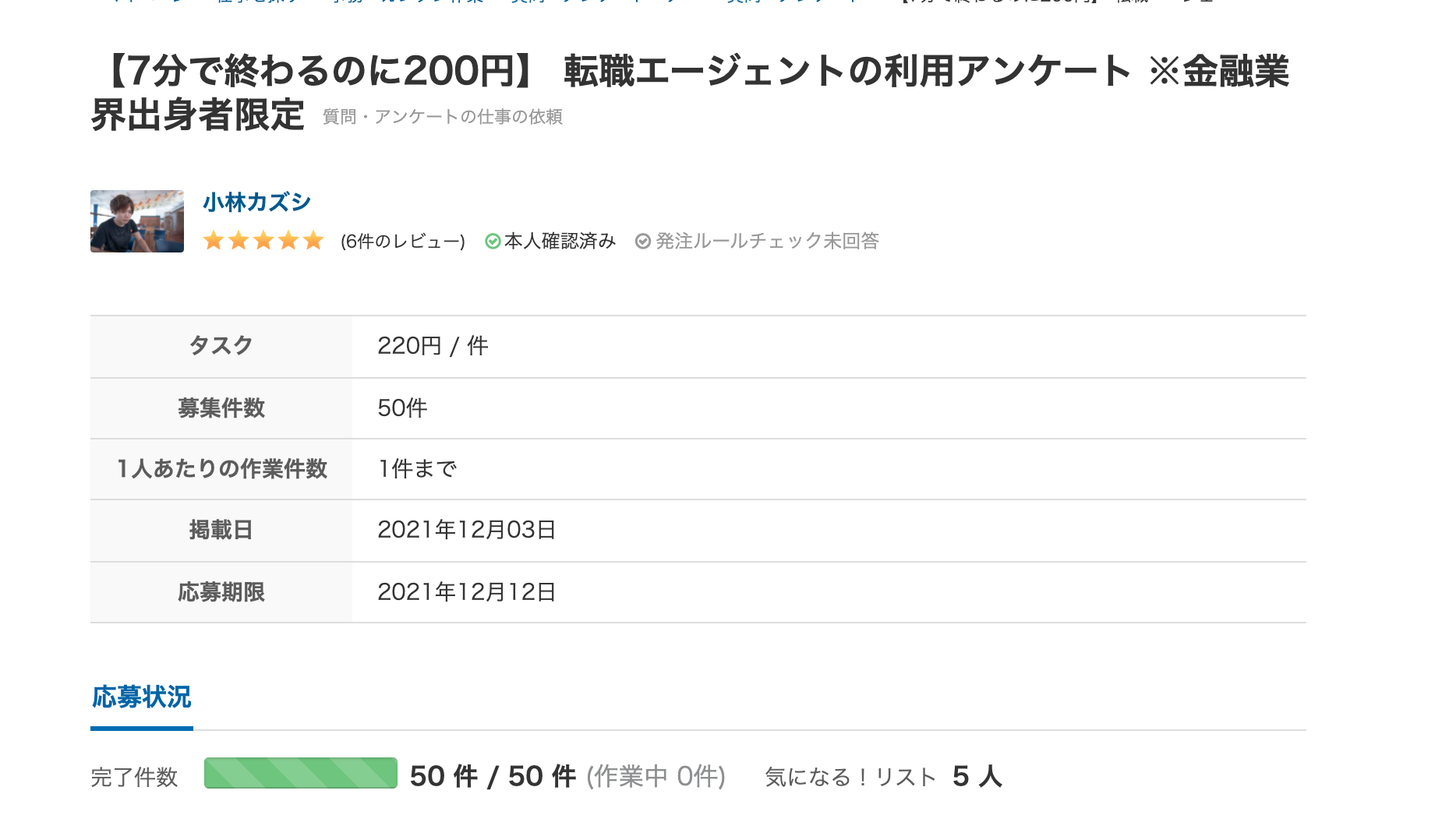Click the 募集件数 row header
This screenshot has width=1442, height=840.
pyautogui.click(x=221, y=408)
